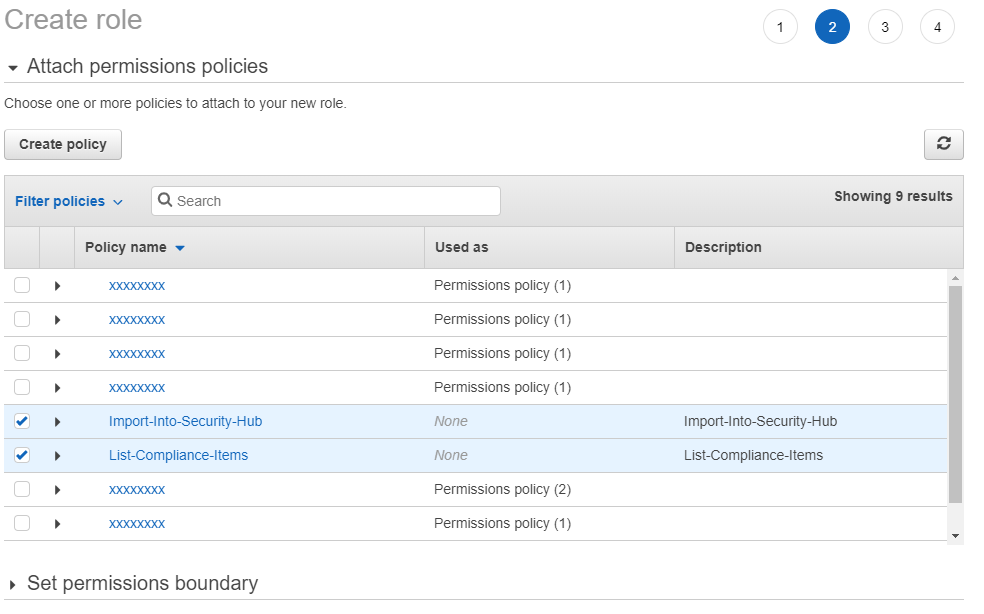Jump to step 4 of Create role
The width and height of the screenshot is (984, 614).
tap(937, 27)
